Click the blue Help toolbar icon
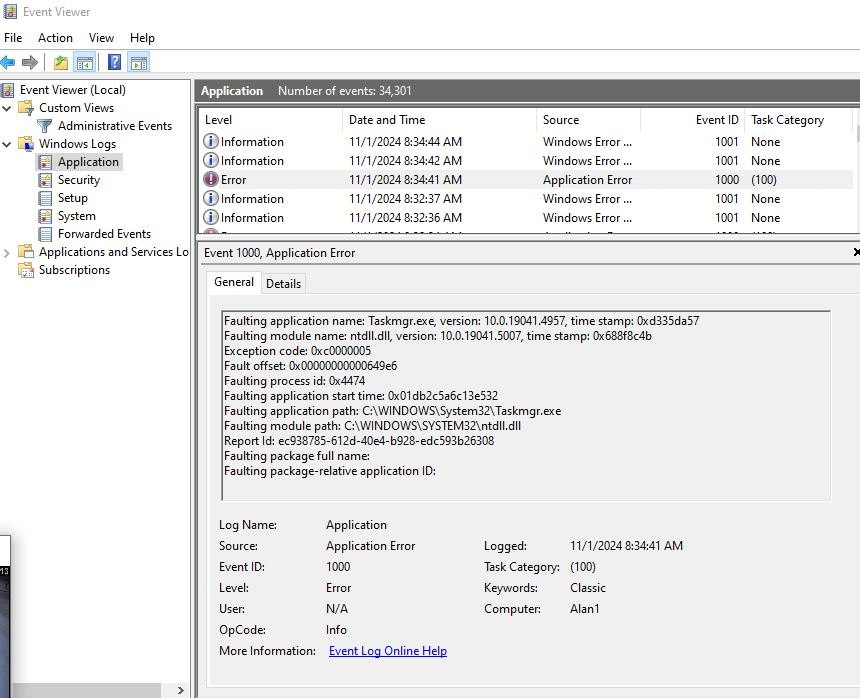 (x=114, y=62)
